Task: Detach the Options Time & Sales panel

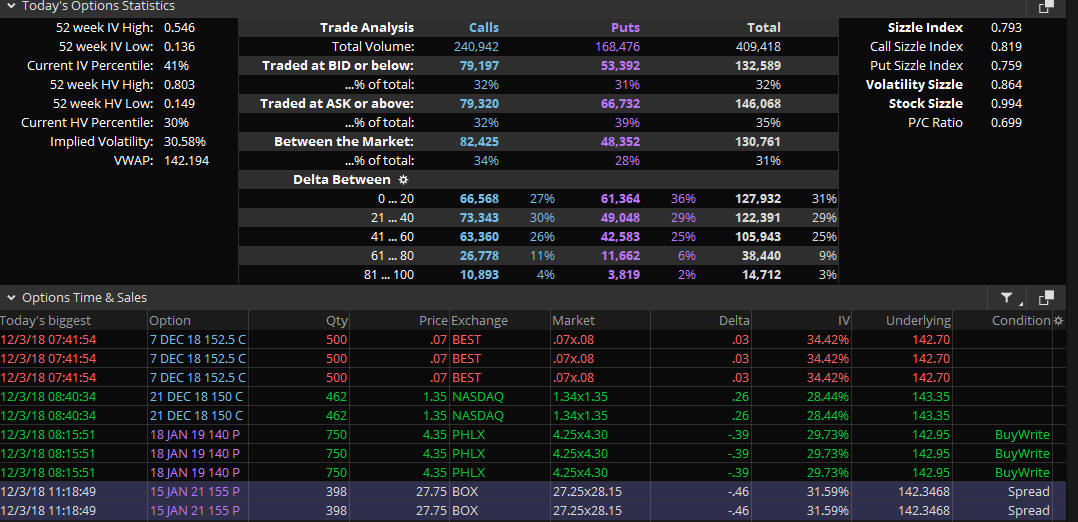Action: (x=1046, y=298)
